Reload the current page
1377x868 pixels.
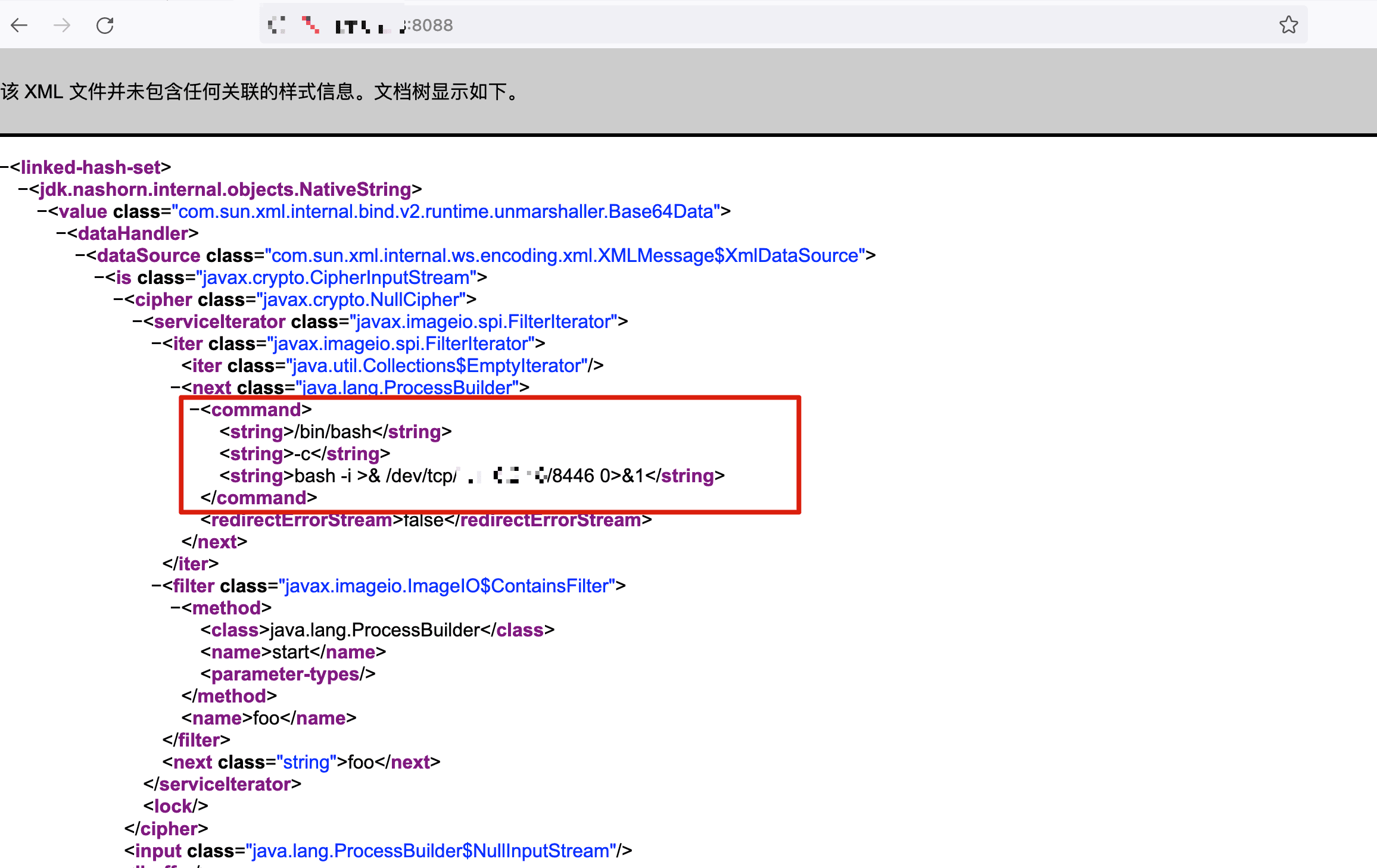pyautogui.click(x=105, y=25)
